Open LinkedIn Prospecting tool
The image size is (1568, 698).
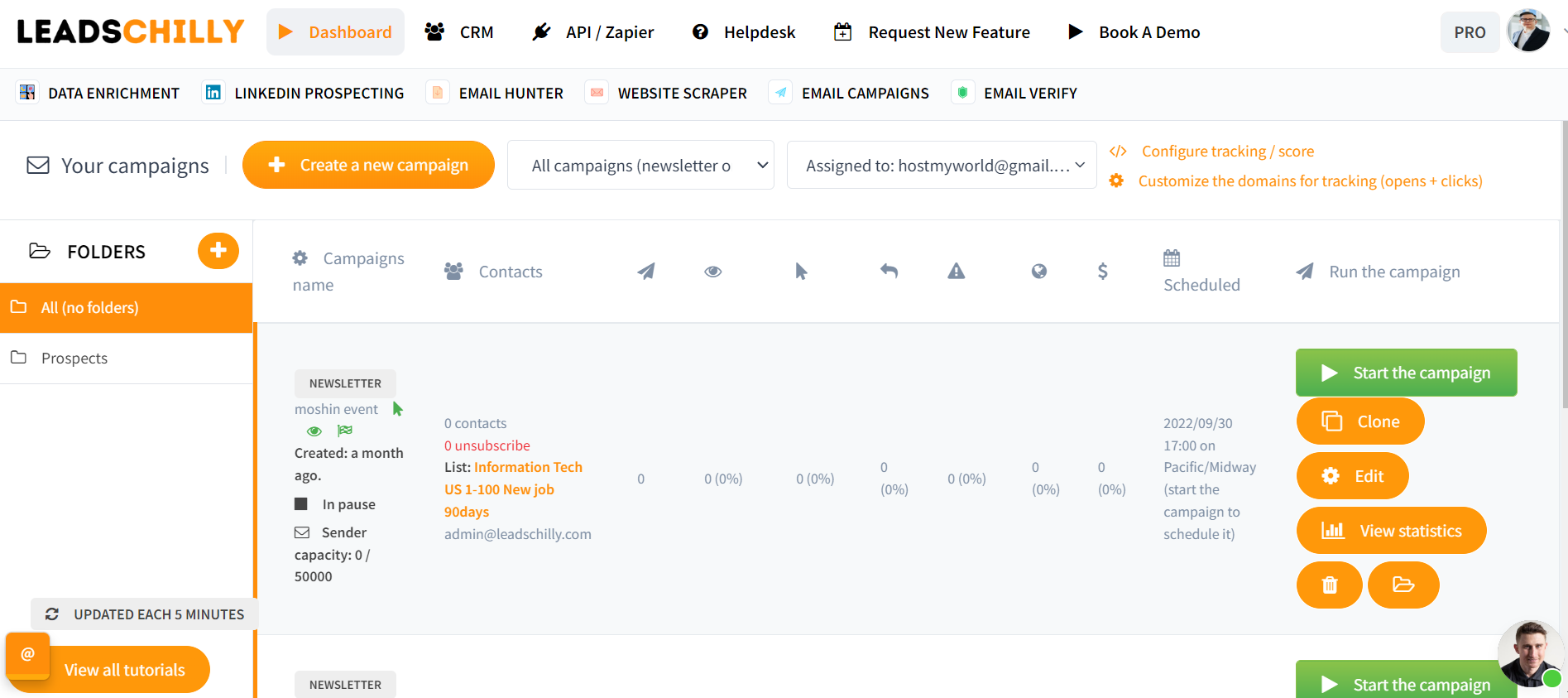click(304, 93)
